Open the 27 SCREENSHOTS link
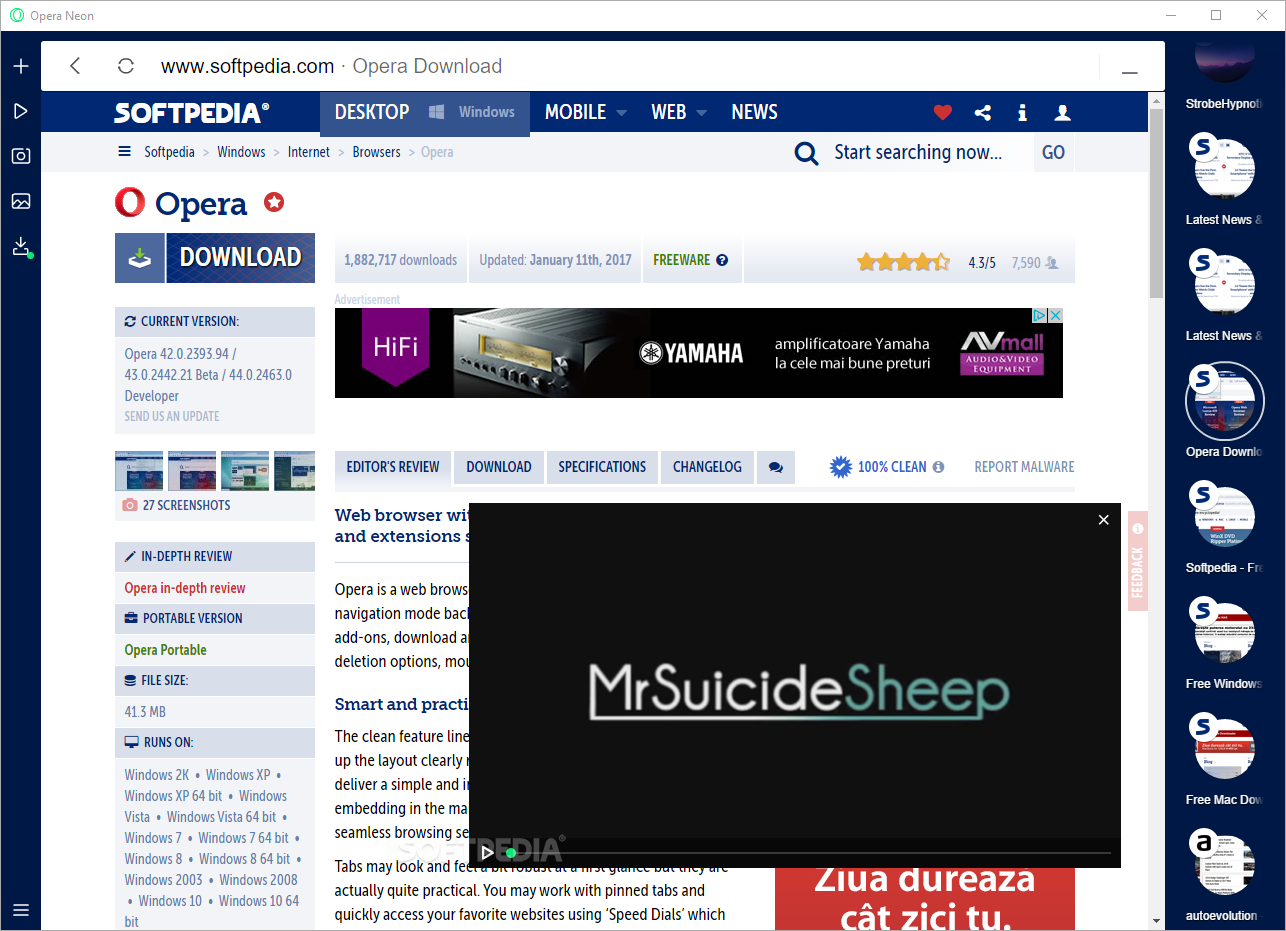The height and width of the screenshot is (931, 1286). pyautogui.click(x=186, y=505)
